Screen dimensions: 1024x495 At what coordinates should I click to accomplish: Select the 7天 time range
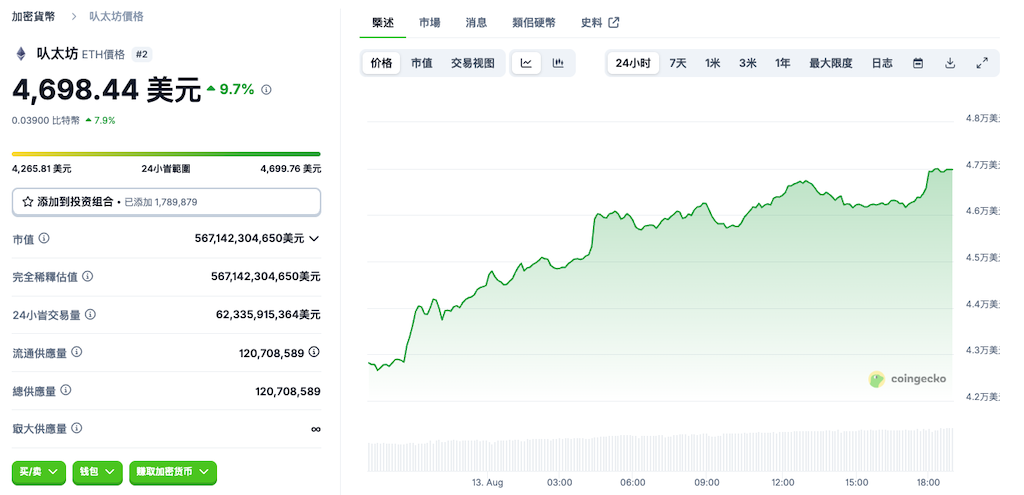pos(678,63)
